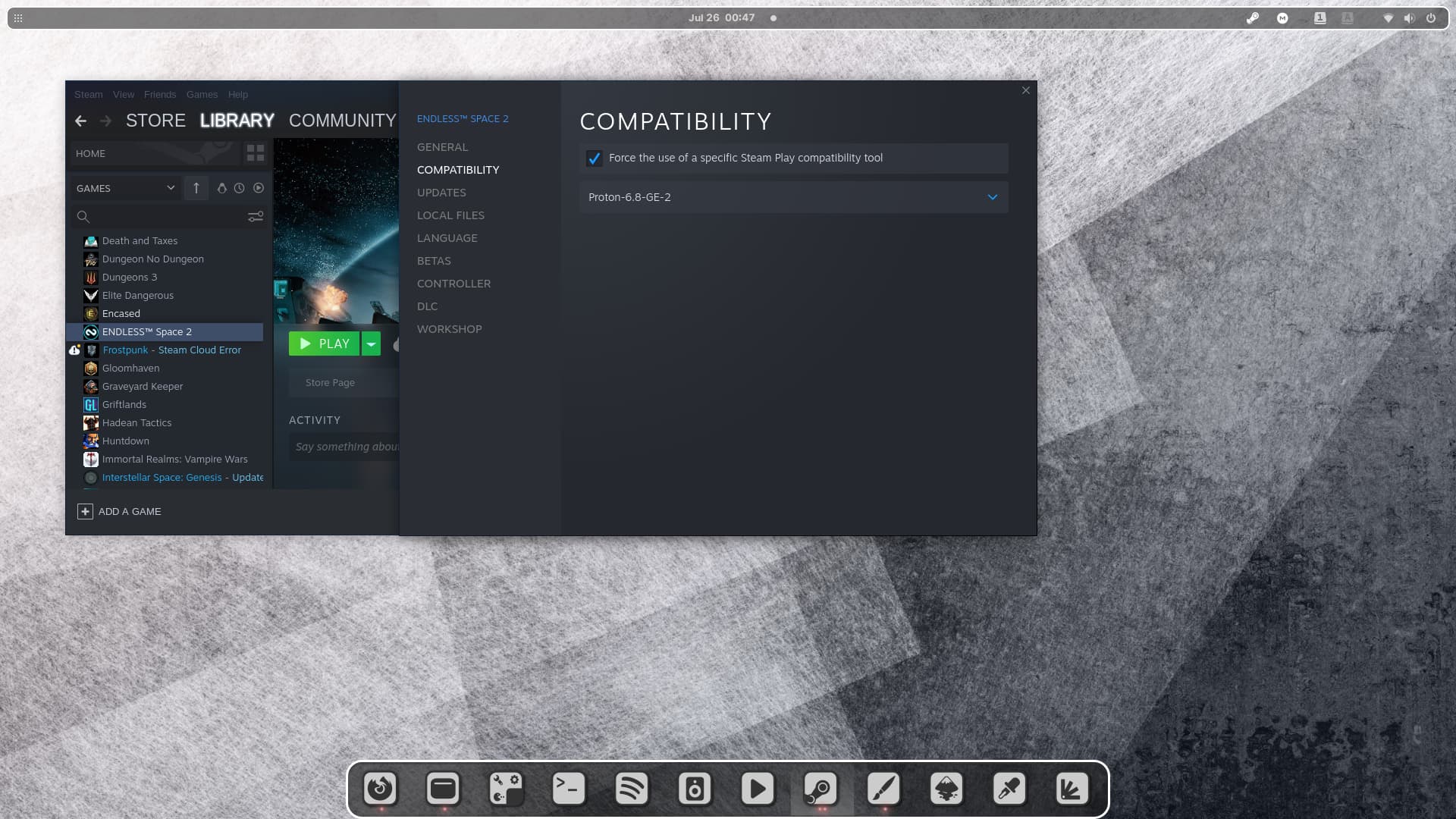Viewport: 1456px width, 819px height.
Task: Open the Proton-6.8-GE-2 version dropdown
Action: pyautogui.click(x=793, y=197)
